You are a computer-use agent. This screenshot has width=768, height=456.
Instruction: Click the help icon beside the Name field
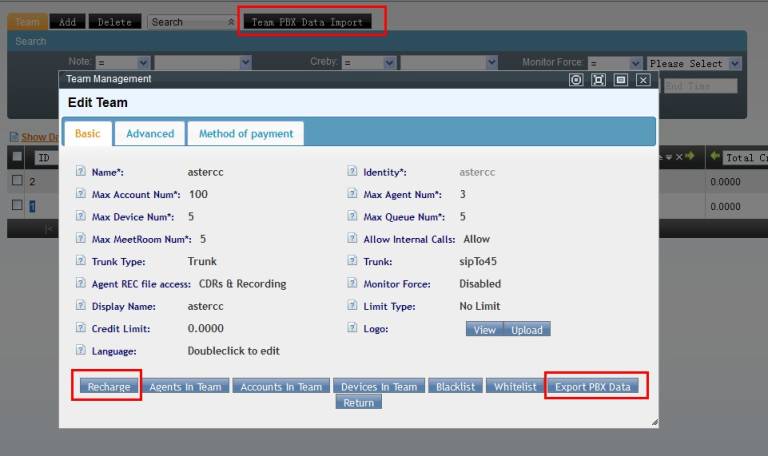tap(80, 172)
